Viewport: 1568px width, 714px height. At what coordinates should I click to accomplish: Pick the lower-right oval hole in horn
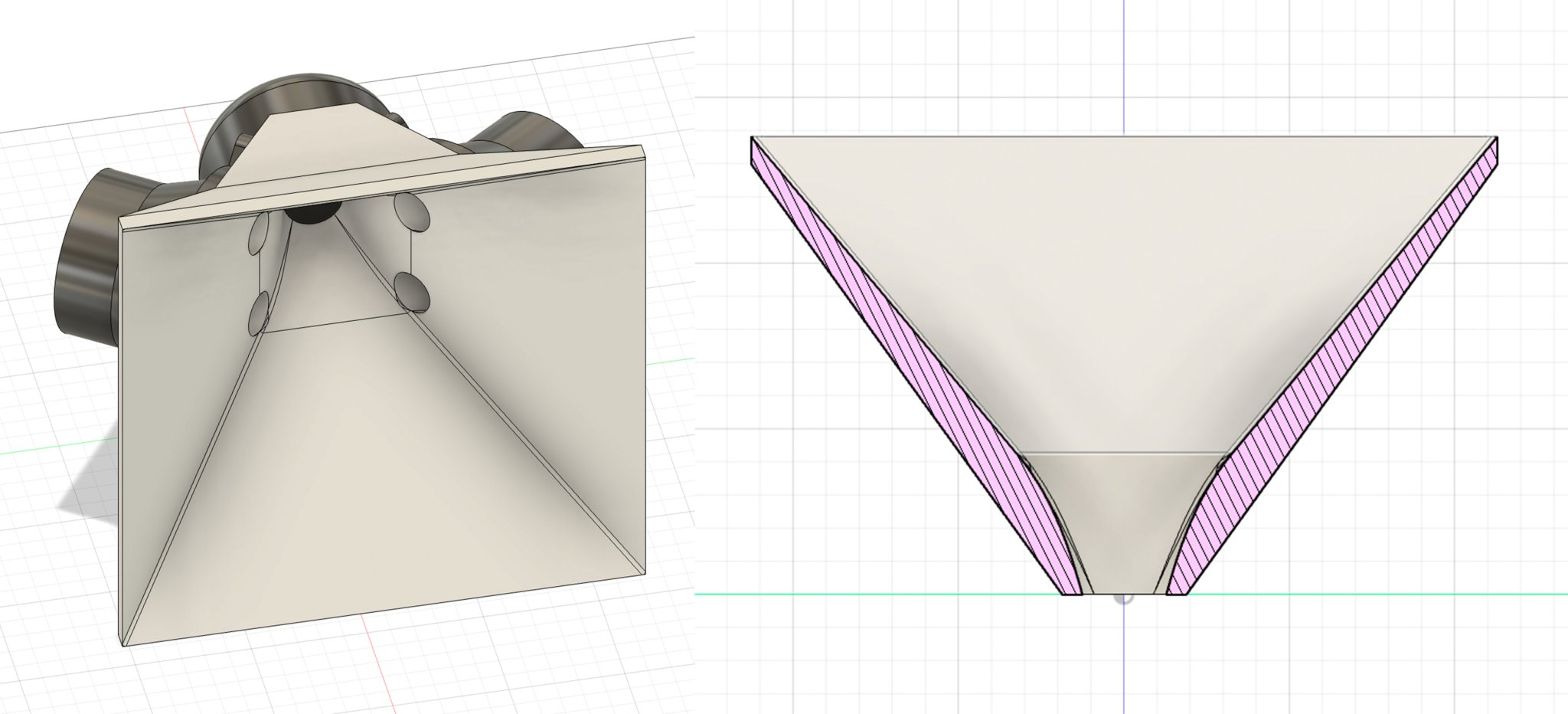(x=412, y=293)
